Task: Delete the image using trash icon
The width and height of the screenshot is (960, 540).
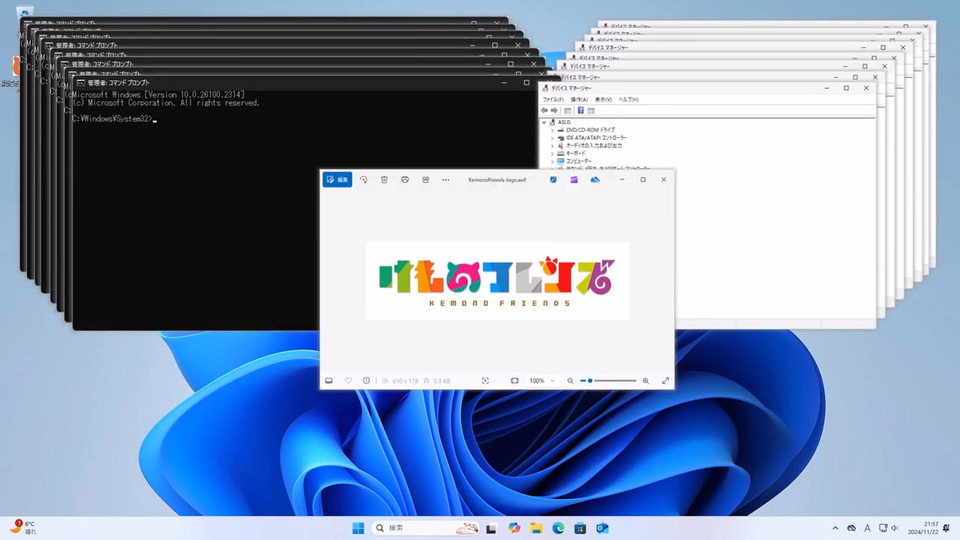Action: pyautogui.click(x=384, y=180)
